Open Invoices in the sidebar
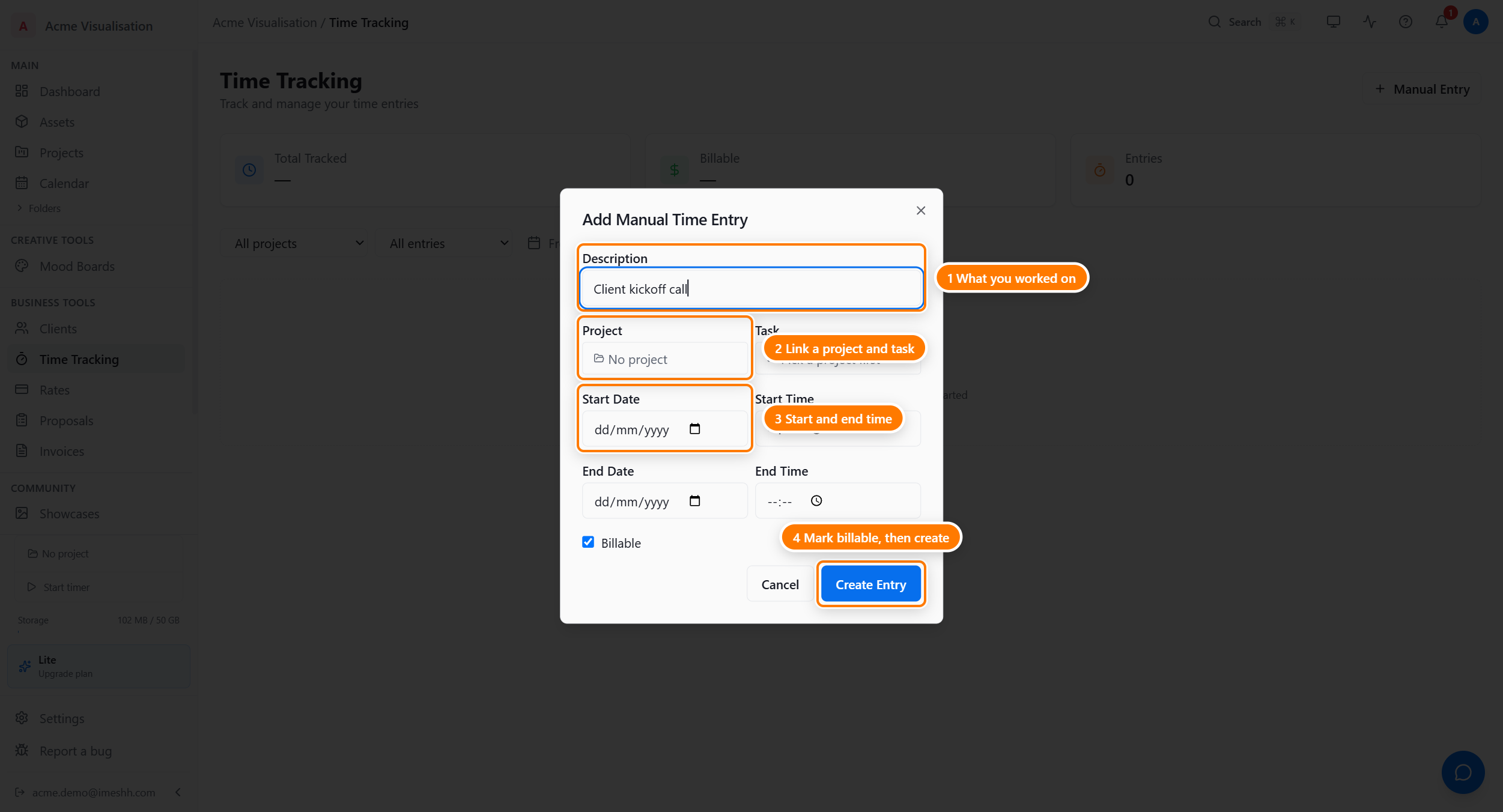 click(98, 451)
